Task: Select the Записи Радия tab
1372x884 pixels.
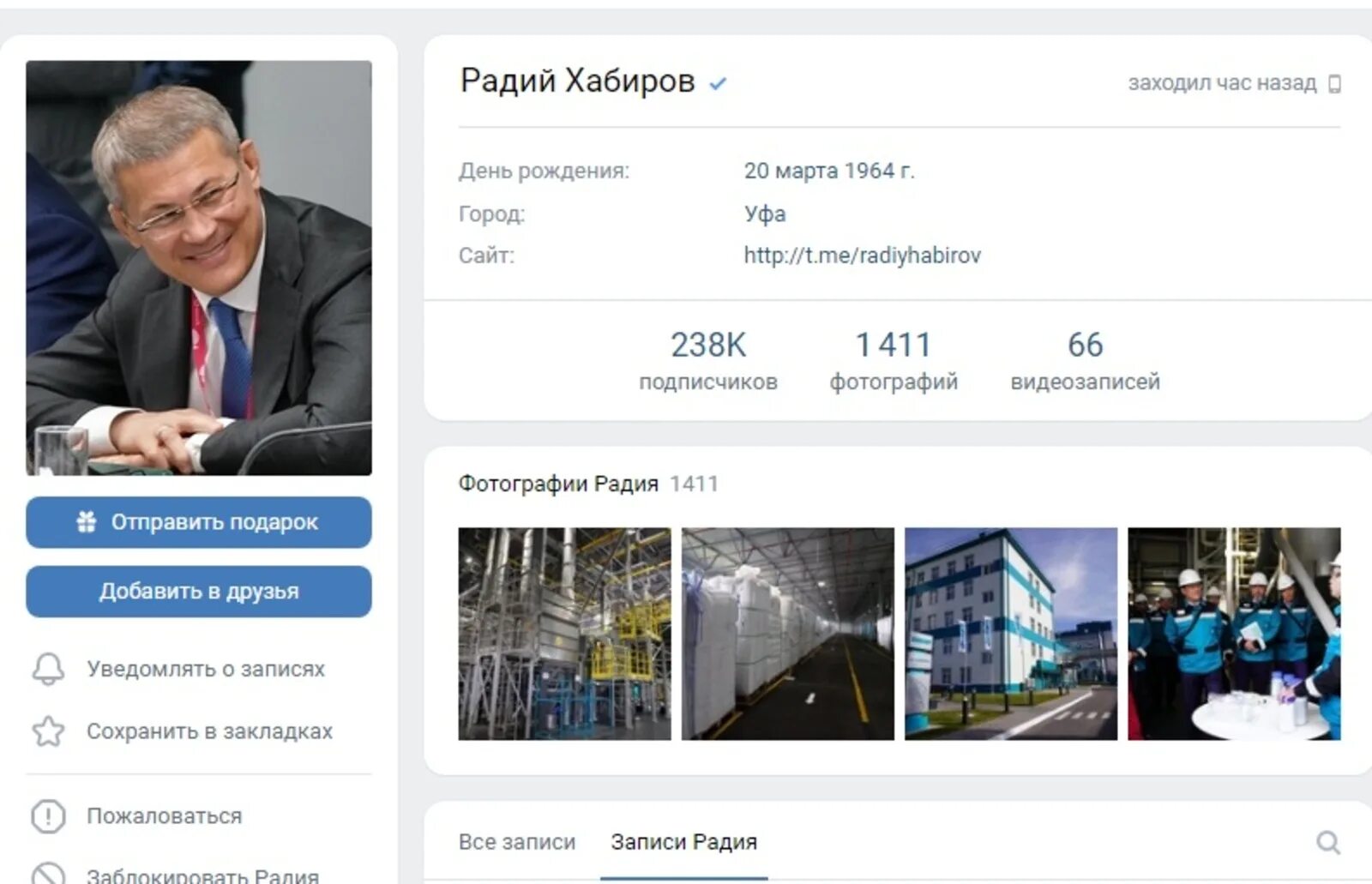Action: click(x=684, y=842)
